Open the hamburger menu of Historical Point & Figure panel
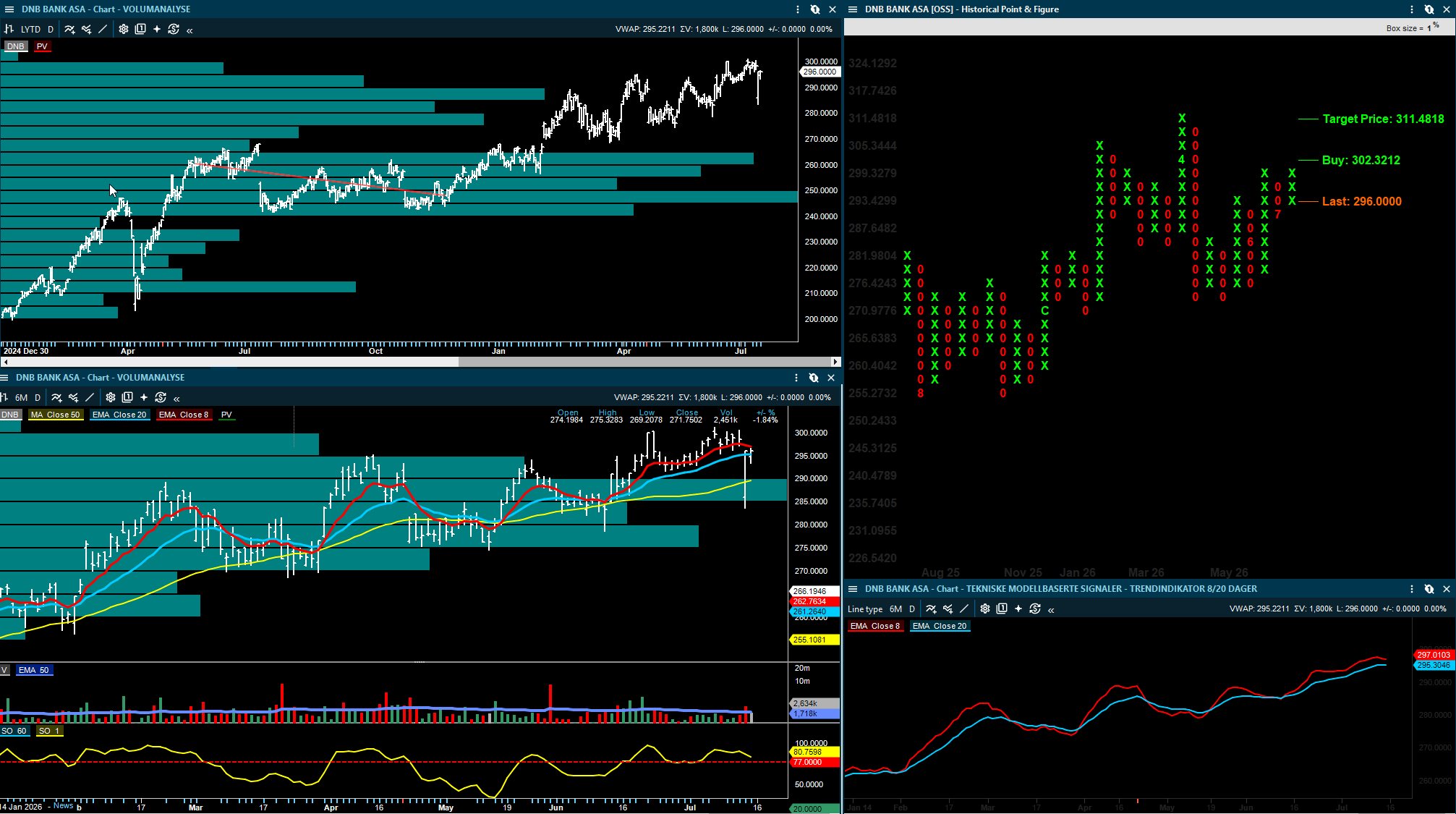The image size is (1456, 814). 853,9
